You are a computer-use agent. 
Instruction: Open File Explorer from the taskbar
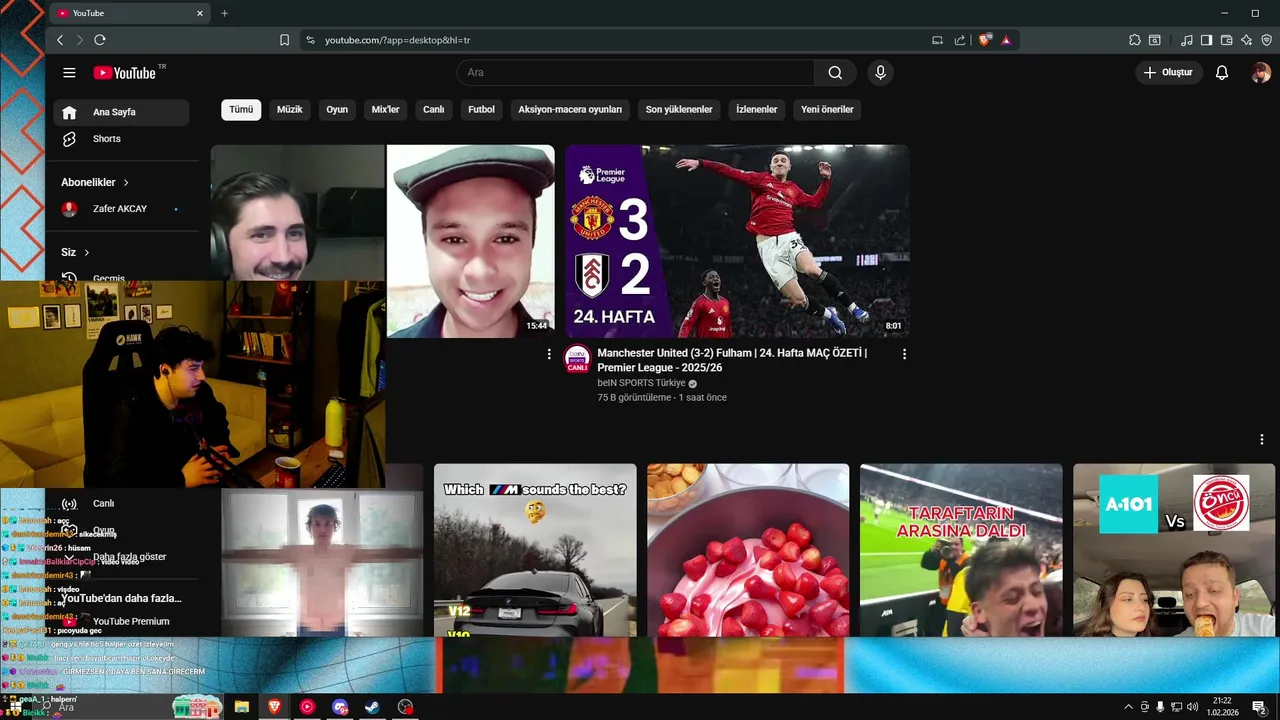pyautogui.click(x=241, y=707)
